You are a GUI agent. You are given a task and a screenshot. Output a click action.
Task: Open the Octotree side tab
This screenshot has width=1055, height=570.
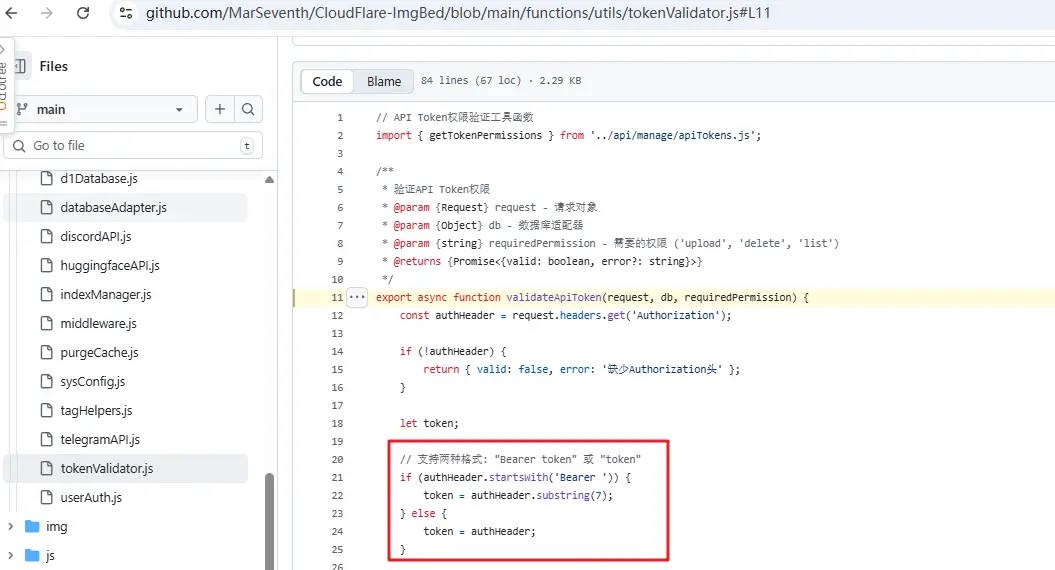coord(4,82)
